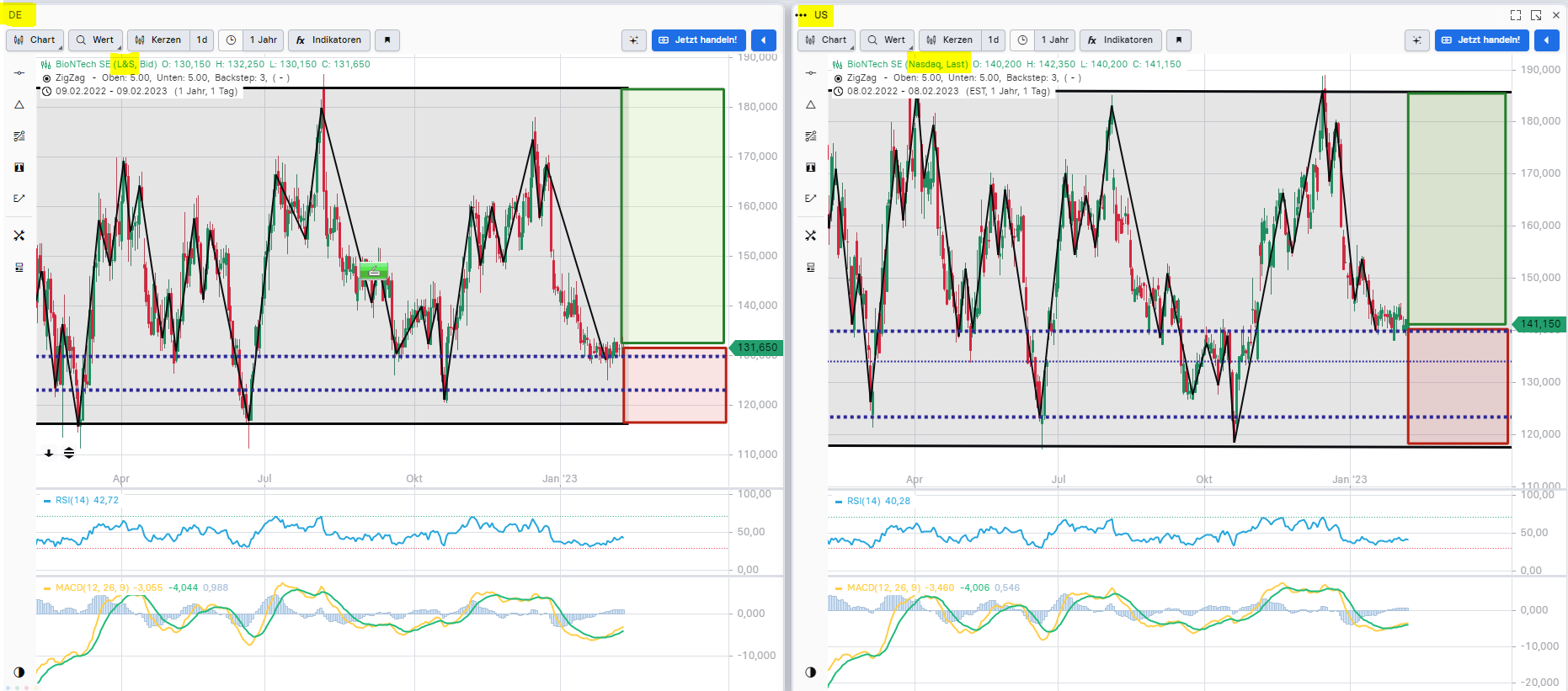
Task: Click the blue collapse arrow button in US toolbar
Action: 1547,40
